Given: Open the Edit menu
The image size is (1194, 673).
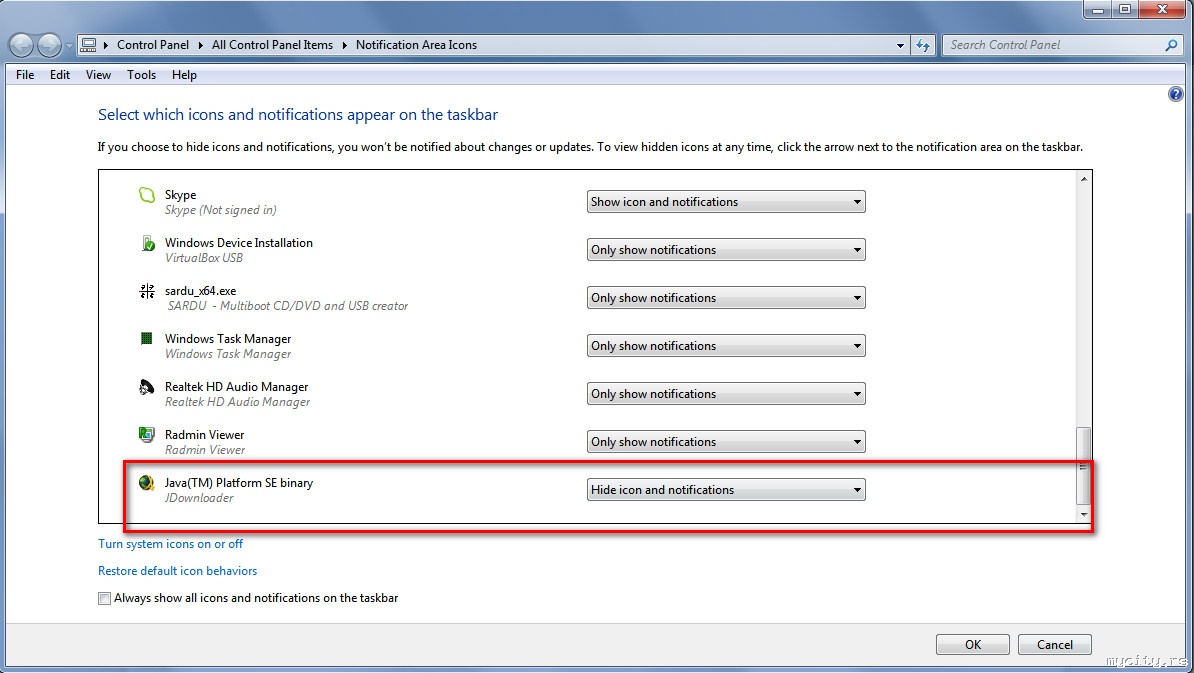Looking at the screenshot, I should [59, 75].
